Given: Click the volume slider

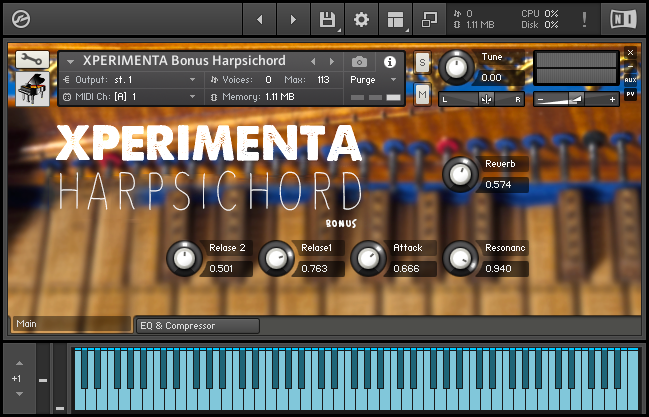Looking at the screenshot, I should click(576, 99).
